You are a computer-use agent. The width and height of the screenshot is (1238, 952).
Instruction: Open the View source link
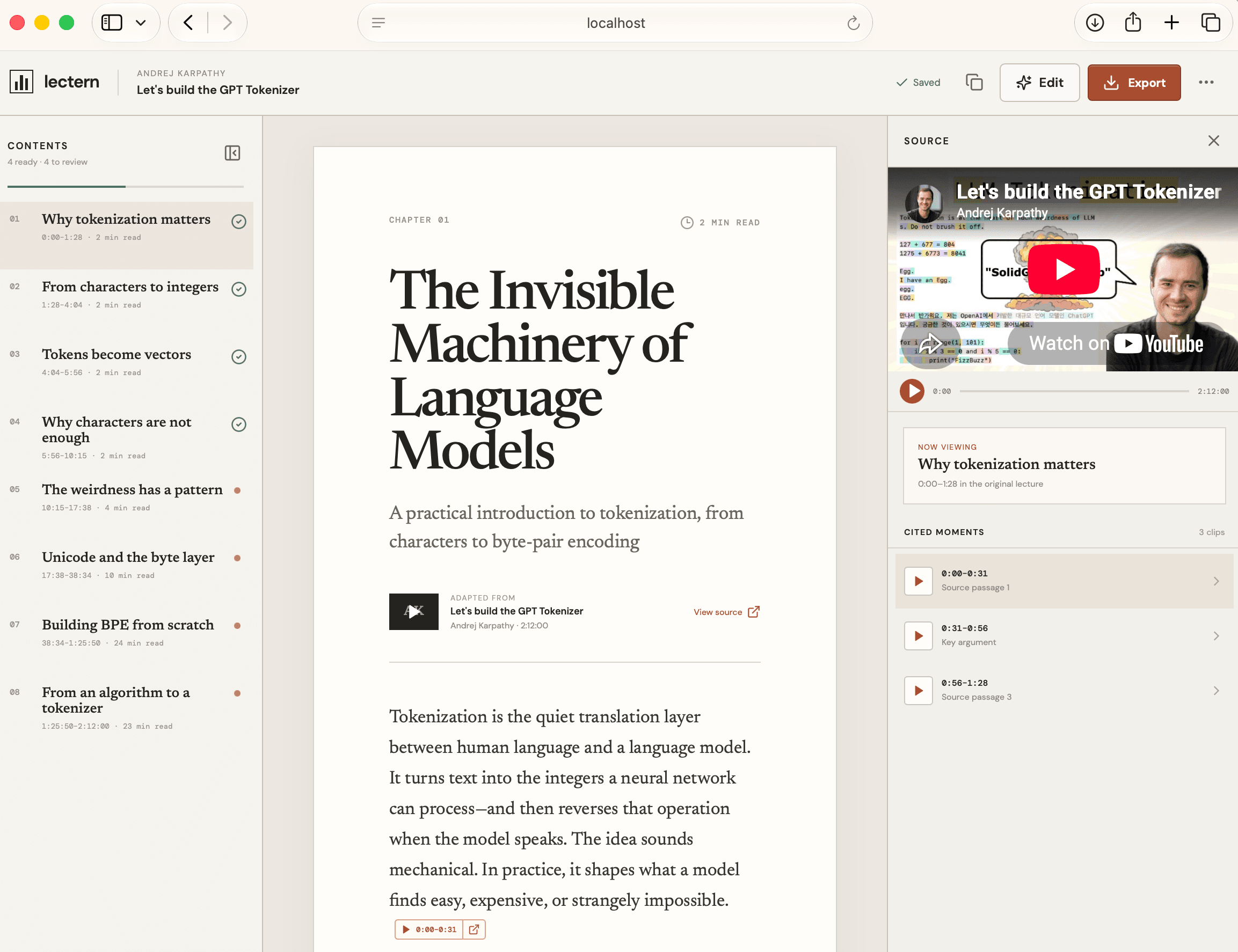coord(726,612)
